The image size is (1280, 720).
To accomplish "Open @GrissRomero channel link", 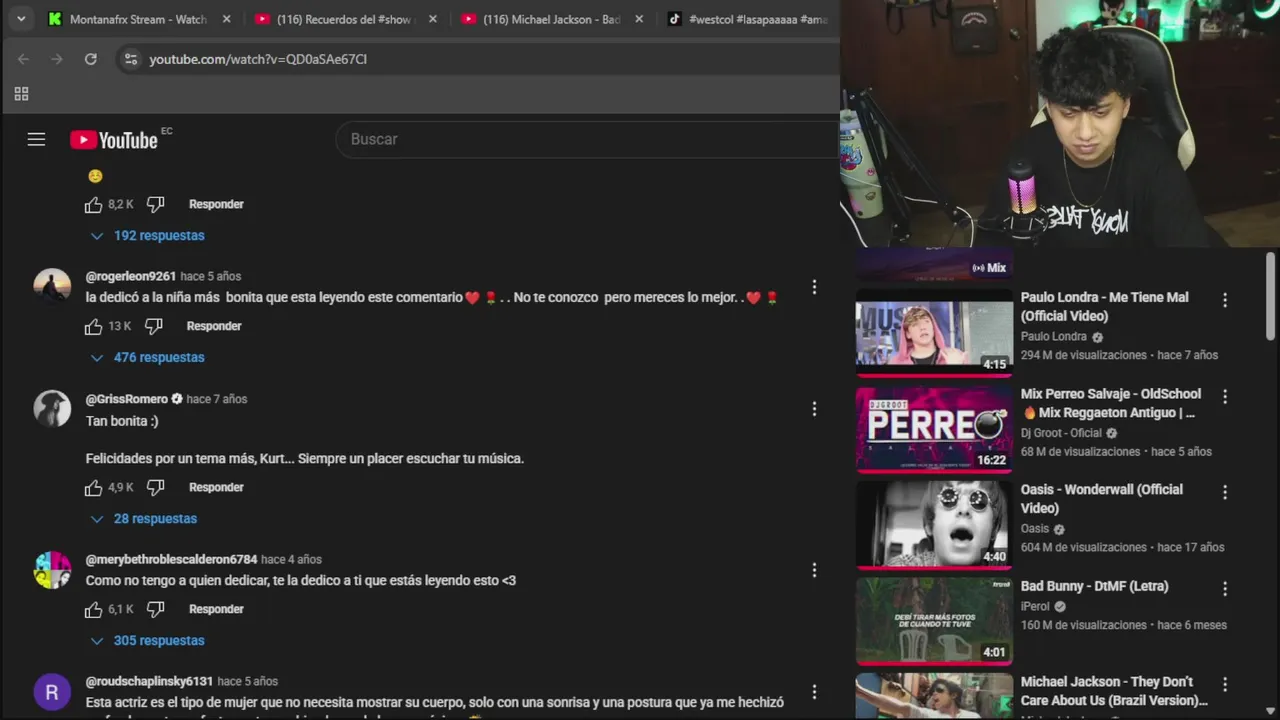I will pyautogui.click(x=127, y=399).
